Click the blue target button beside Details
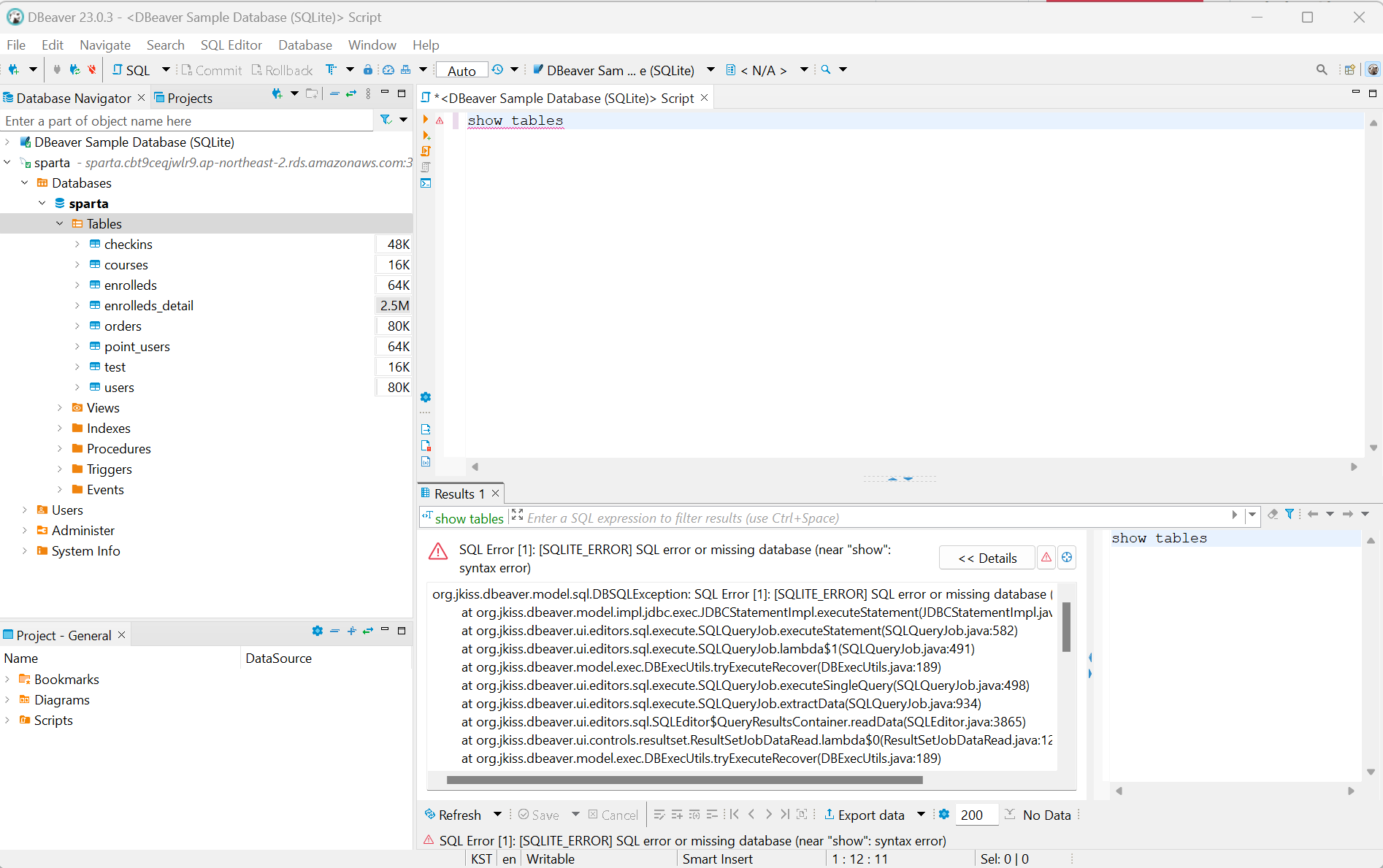1383x868 pixels. 1067,558
